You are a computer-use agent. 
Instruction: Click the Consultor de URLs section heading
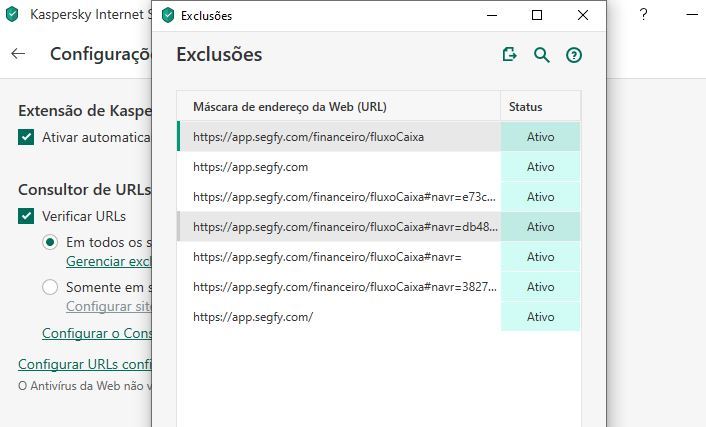85,190
